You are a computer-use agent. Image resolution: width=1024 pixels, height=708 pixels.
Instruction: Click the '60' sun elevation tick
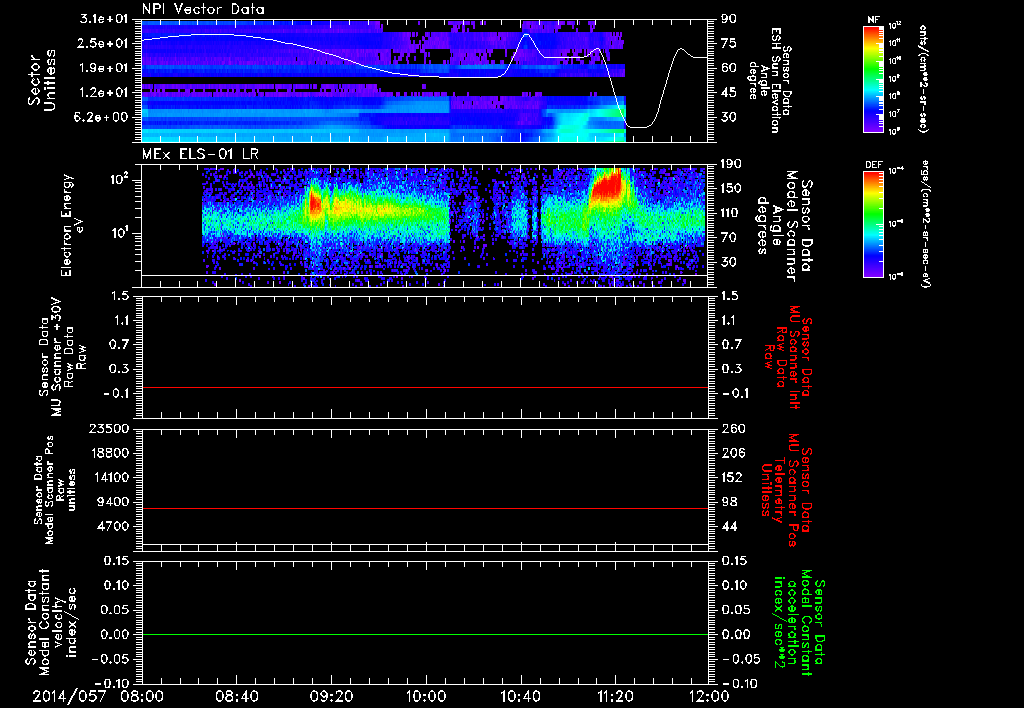(728, 68)
